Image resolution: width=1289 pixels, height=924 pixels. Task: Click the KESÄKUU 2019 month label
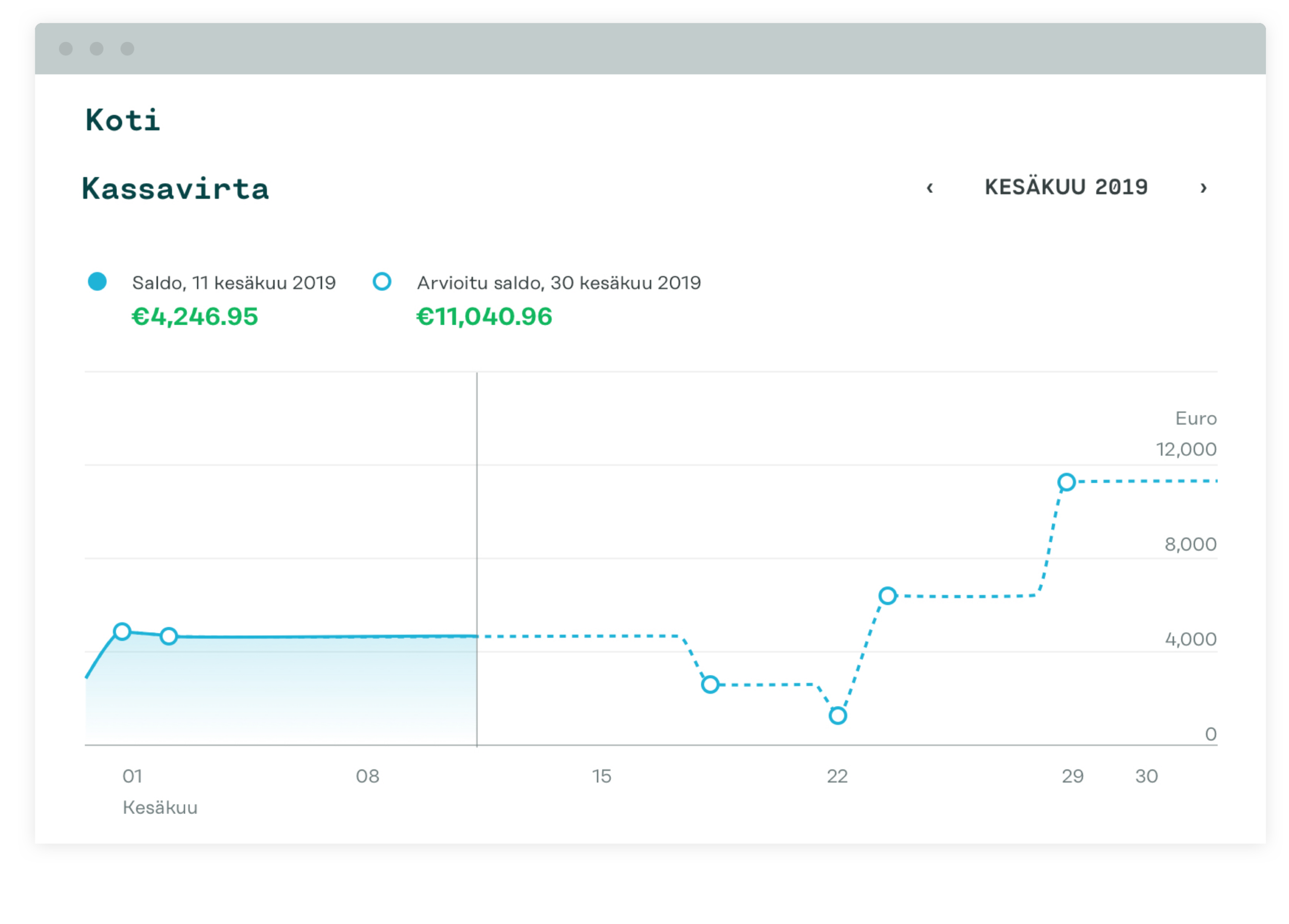(x=1066, y=187)
